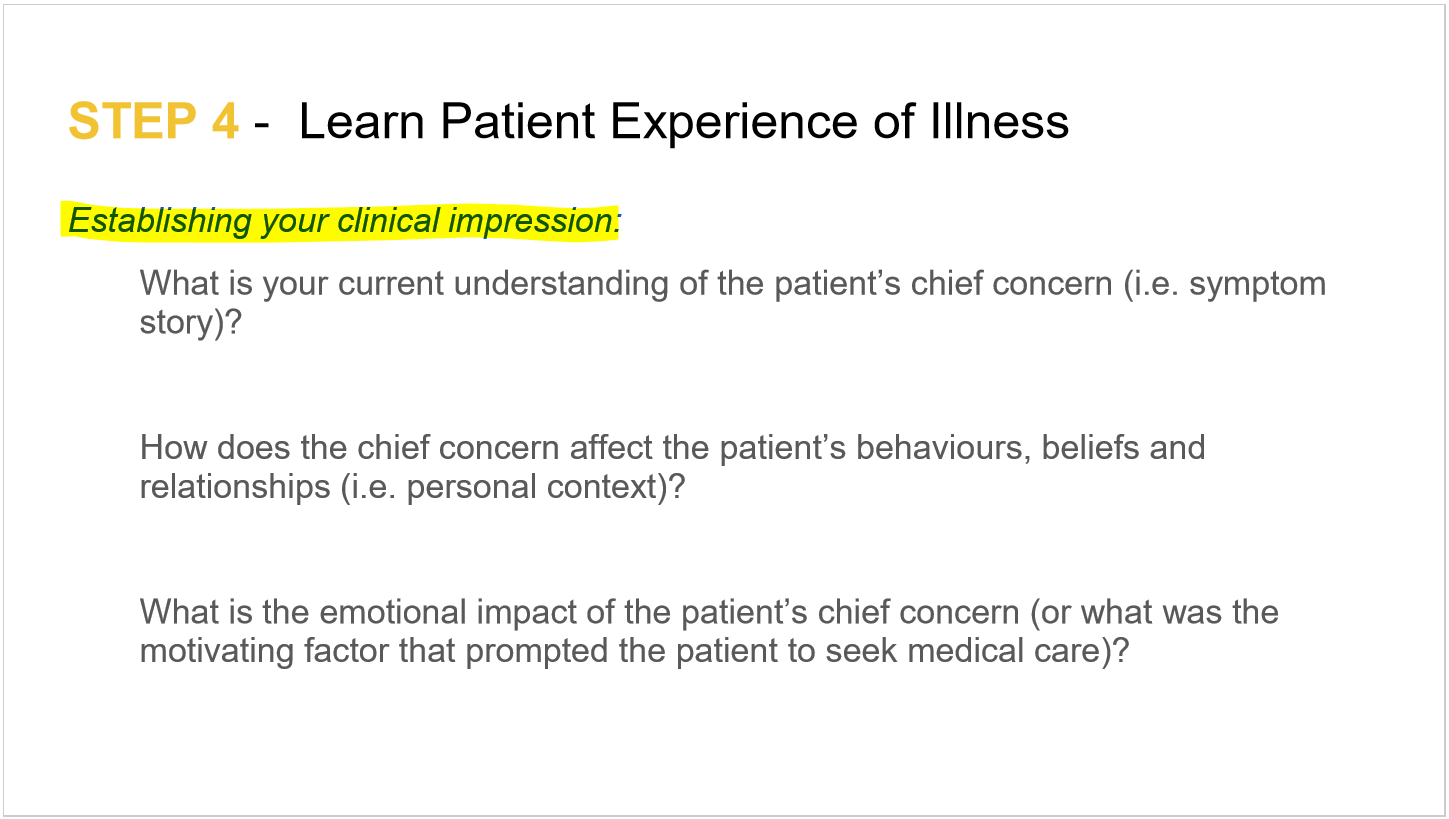The height and width of the screenshot is (819, 1449).
Task: Select the word "Learn" in the title
Action: tap(362, 122)
